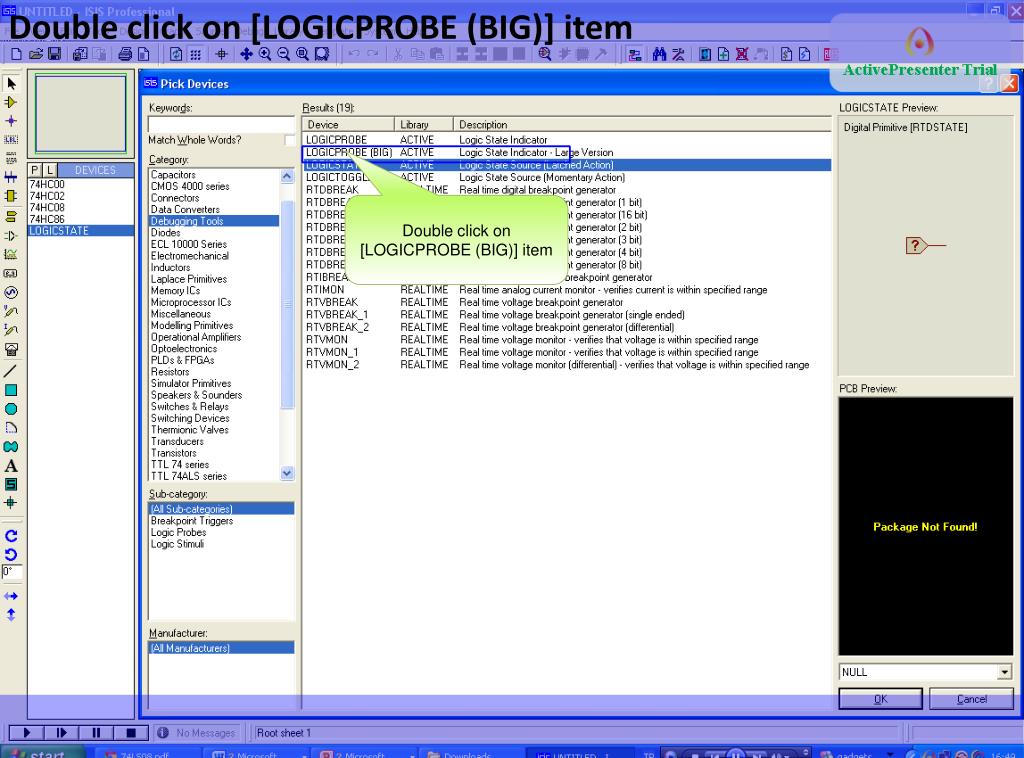
Task: Click the L (library manager) button
Action: pyautogui.click(x=50, y=170)
